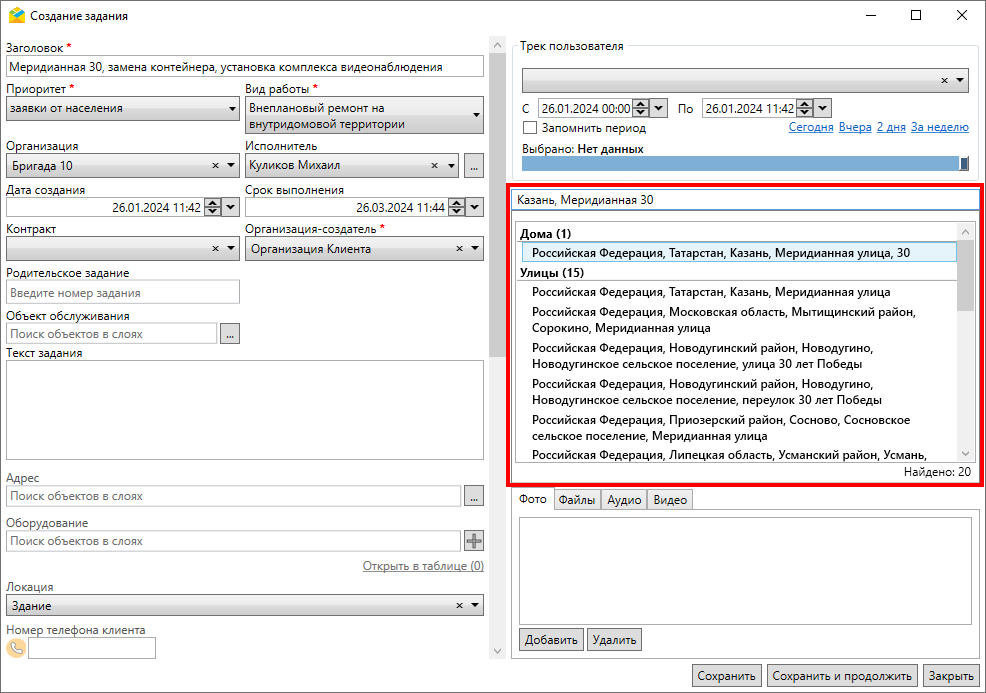Open ellipsis browse button next to Исполнитель
The image size is (986, 693).
coord(474,166)
